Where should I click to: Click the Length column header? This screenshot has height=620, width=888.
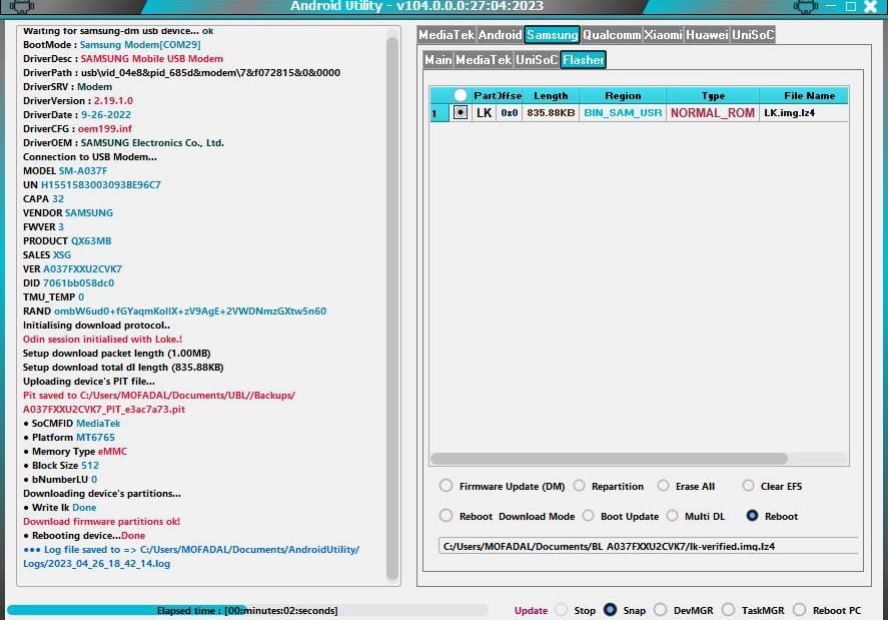pyautogui.click(x=550, y=96)
